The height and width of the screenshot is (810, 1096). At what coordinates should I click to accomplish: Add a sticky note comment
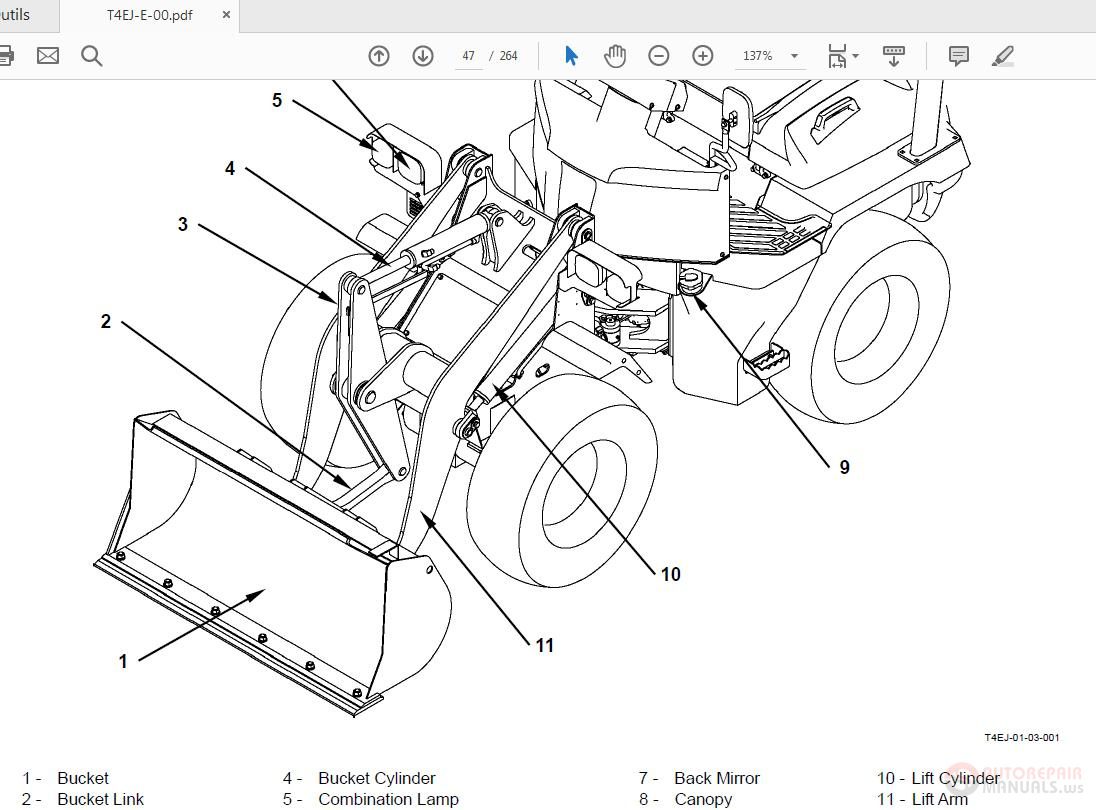959,56
